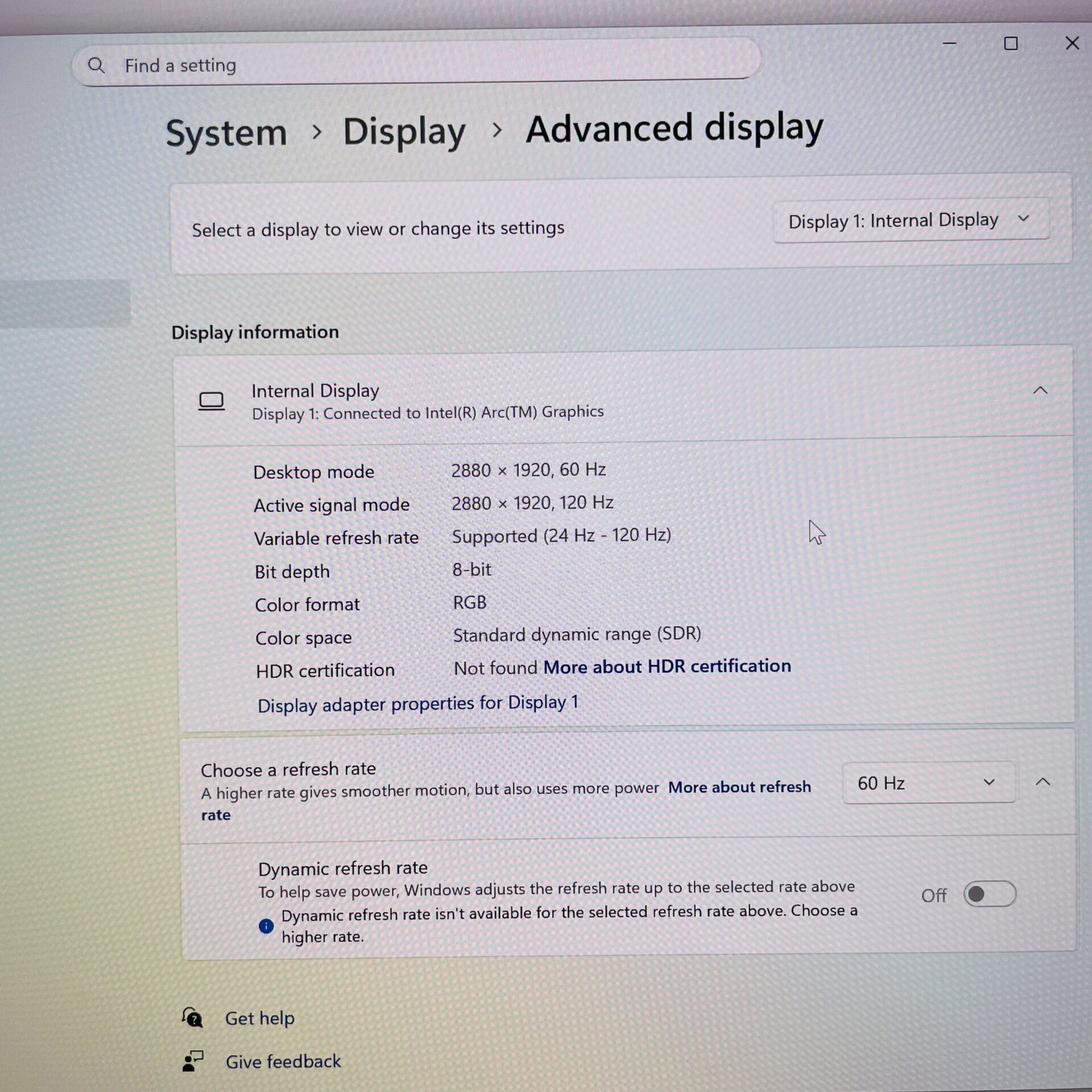Click the Give feedback link
The image size is (1092, 1092).
tap(283, 1061)
